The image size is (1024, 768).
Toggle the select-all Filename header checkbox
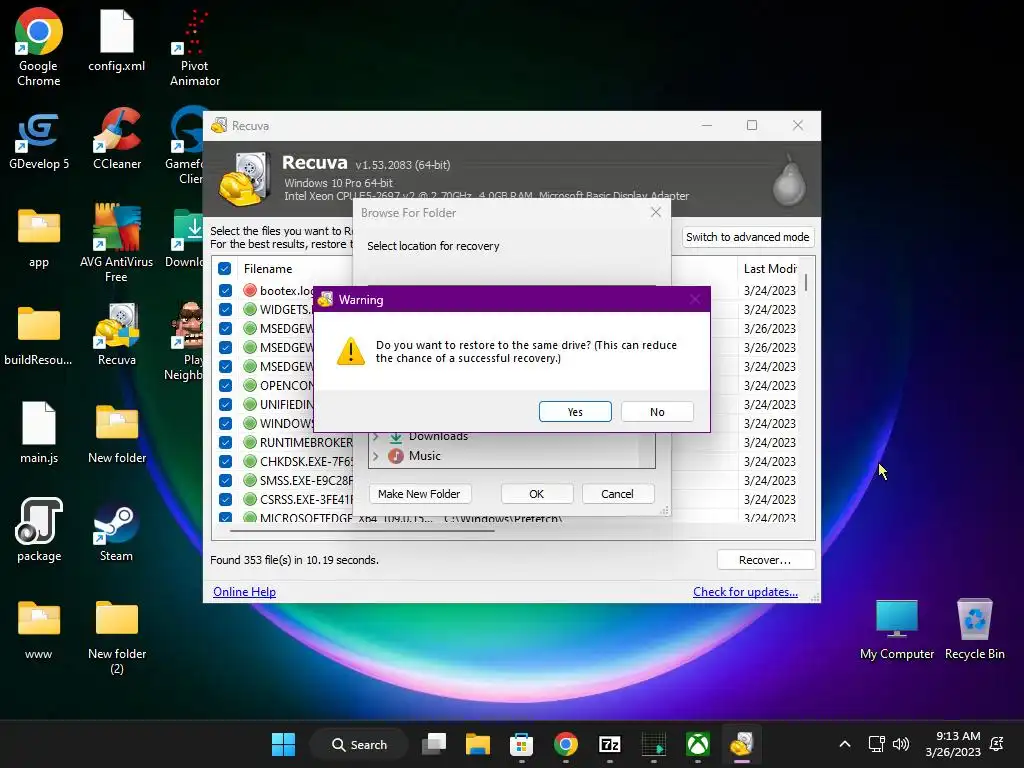pyautogui.click(x=225, y=268)
